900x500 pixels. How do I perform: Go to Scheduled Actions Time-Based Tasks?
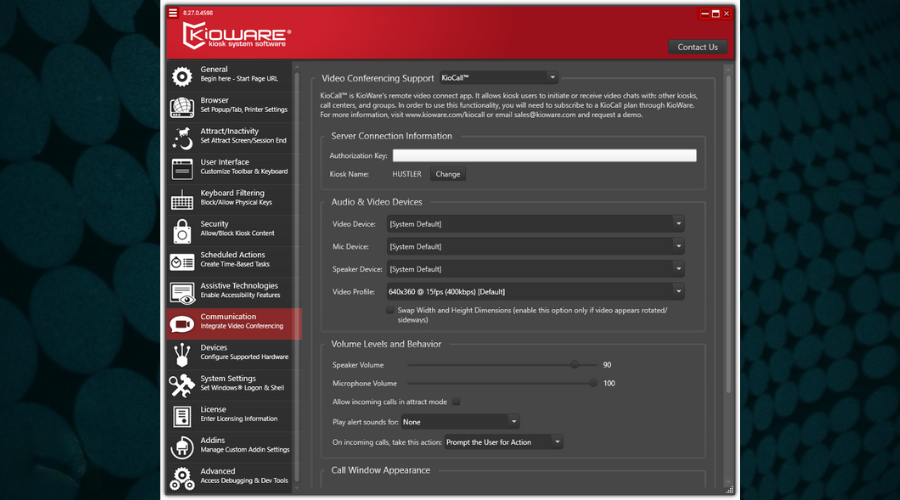tap(234, 260)
